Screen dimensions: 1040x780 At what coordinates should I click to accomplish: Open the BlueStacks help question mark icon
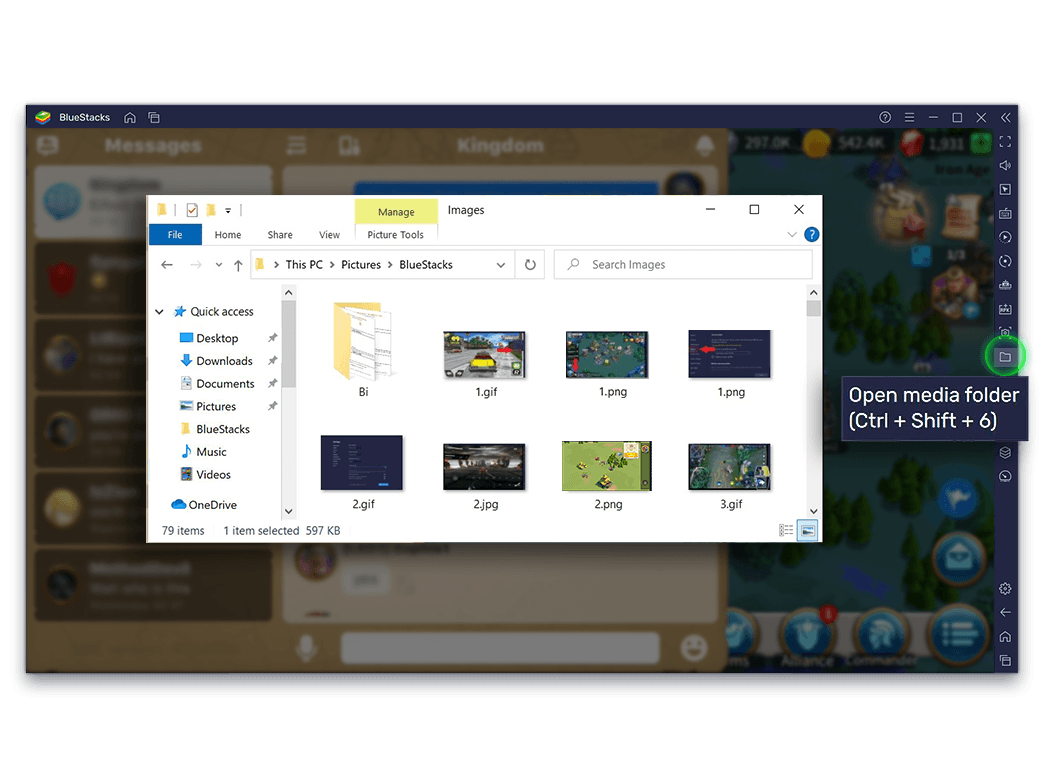[884, 117]
